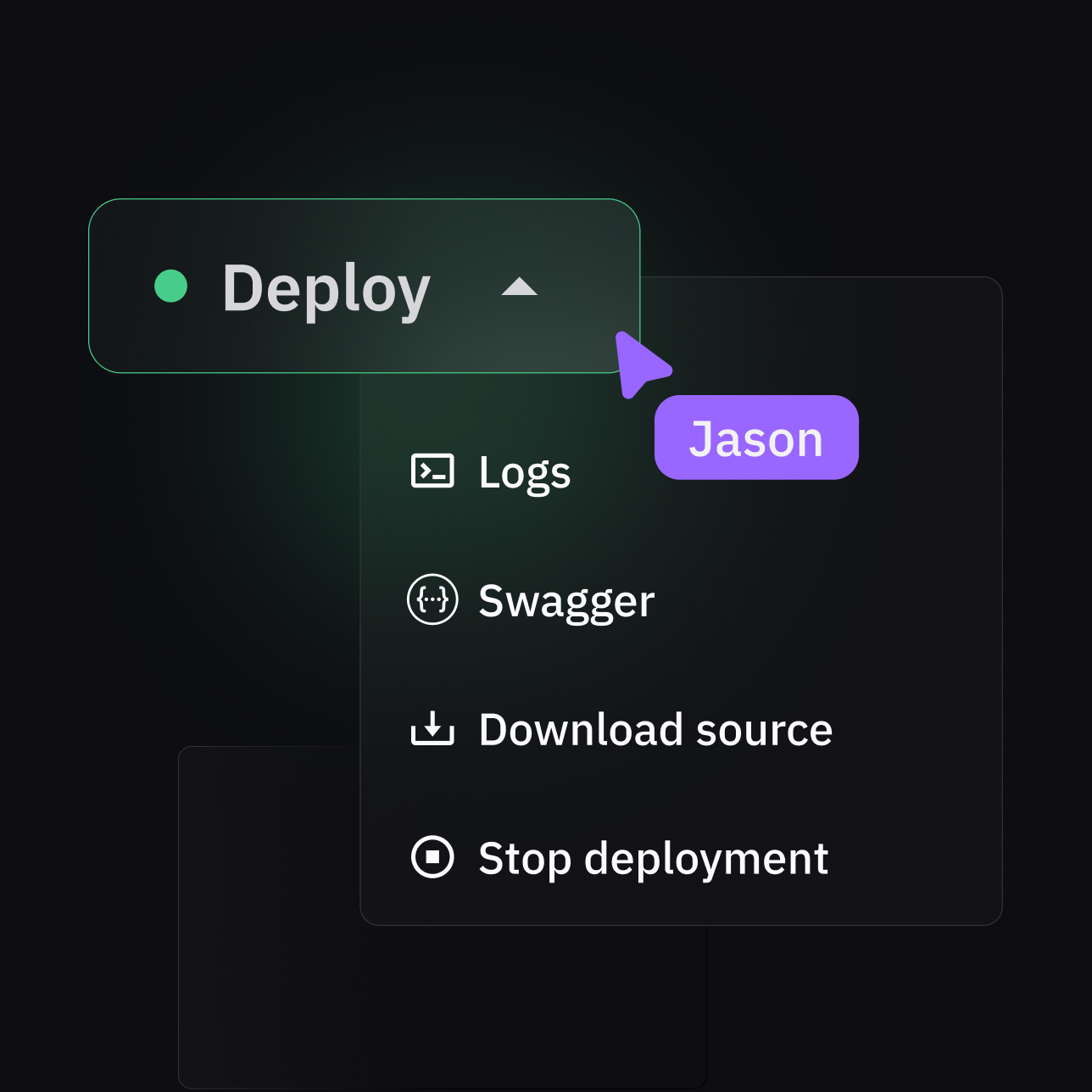Select the Swagger text in the menu

pos(566,601)
